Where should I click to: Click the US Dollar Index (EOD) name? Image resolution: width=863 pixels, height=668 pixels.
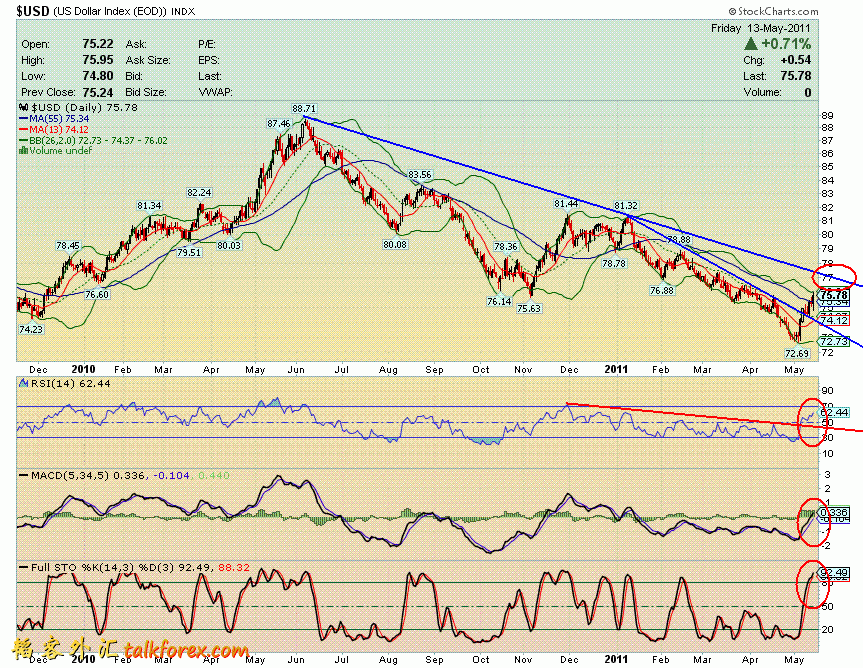click(110, 11)
